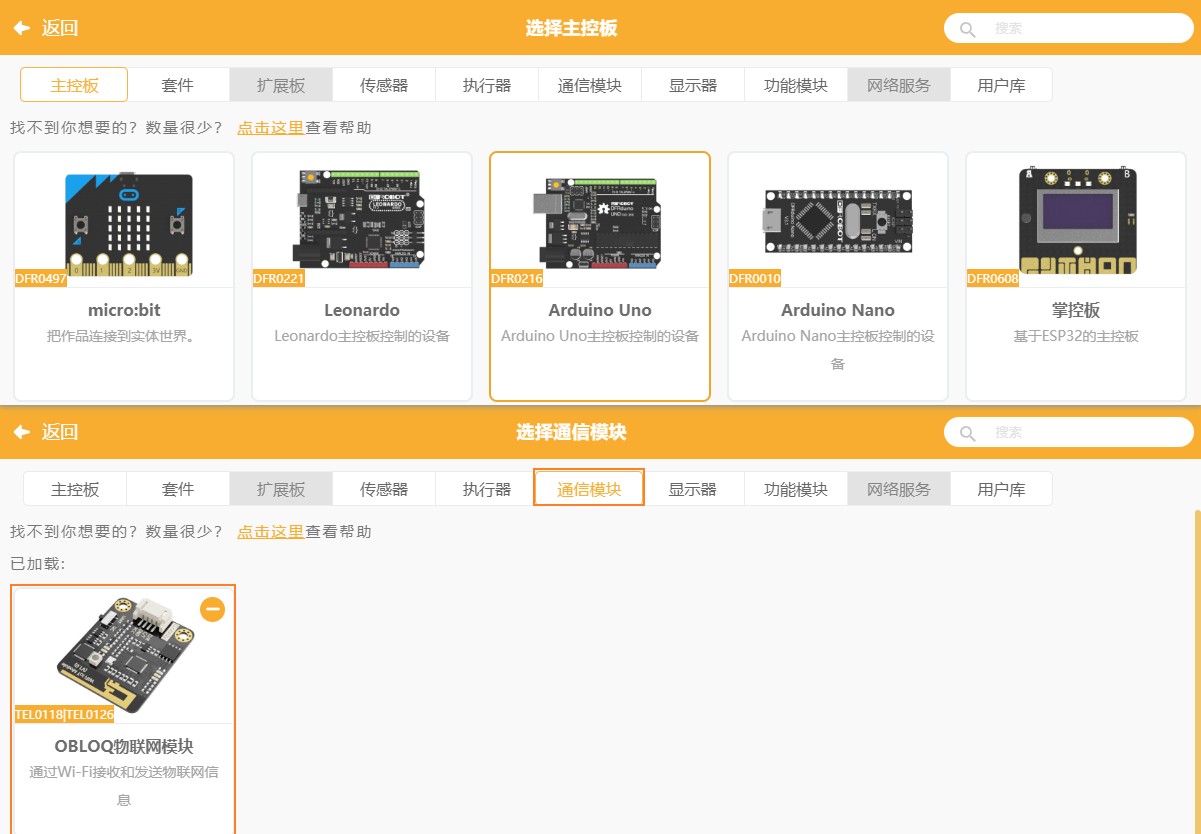Open the 显示器 tab in the upper panel

(x=693, y=85)
